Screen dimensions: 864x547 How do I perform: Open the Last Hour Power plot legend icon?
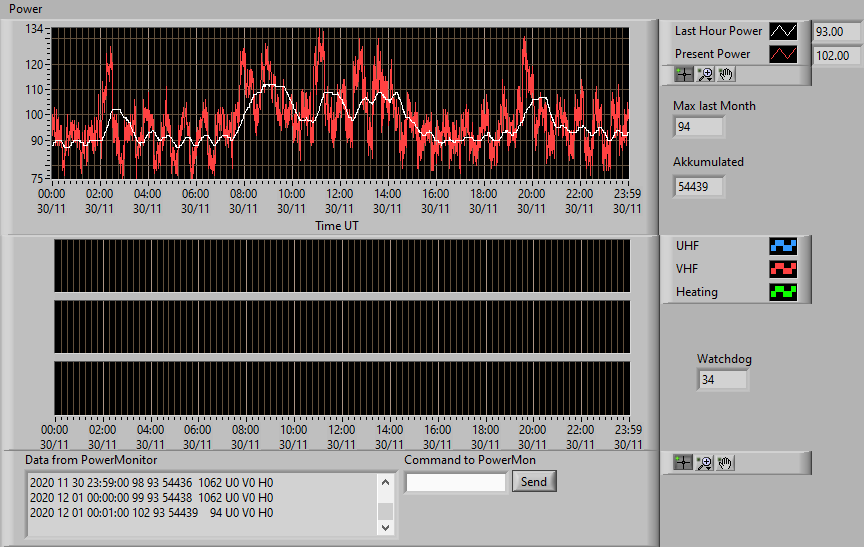click(783, 31)
